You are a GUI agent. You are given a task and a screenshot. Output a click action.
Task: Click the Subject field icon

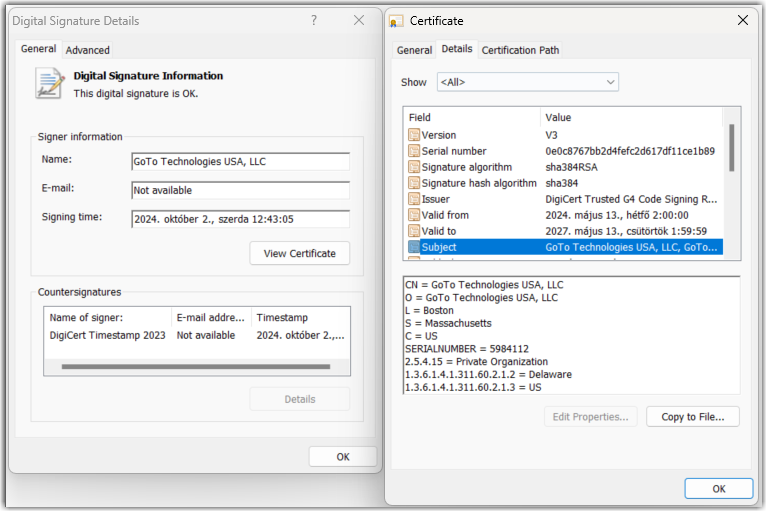click(414, 247)
